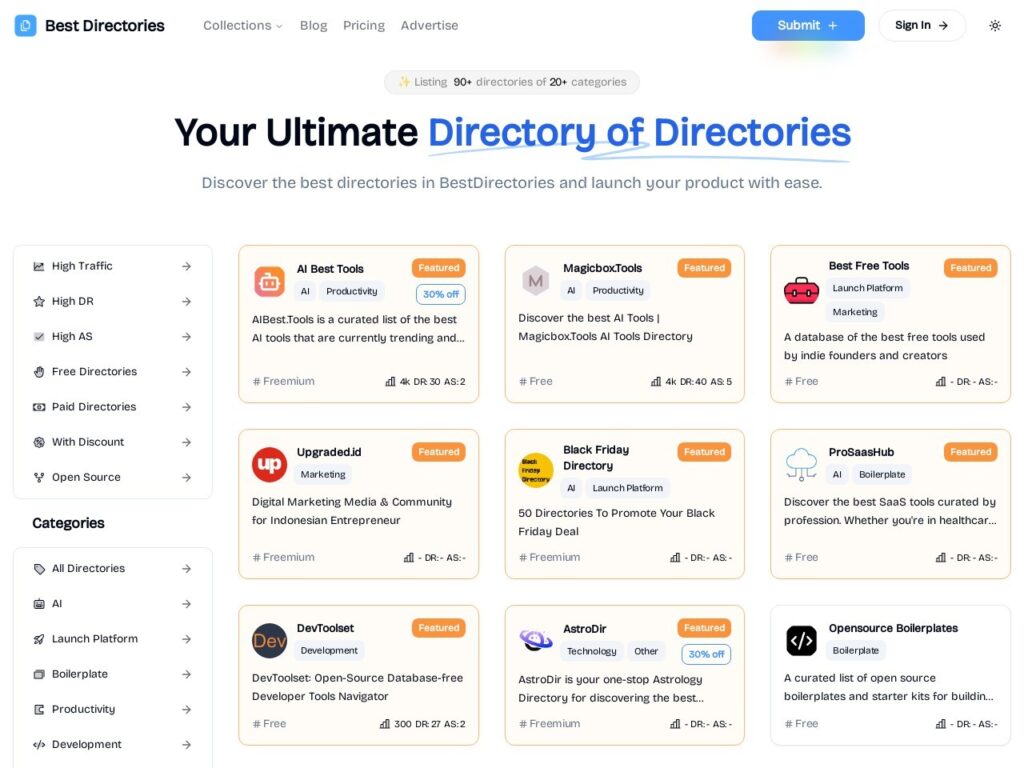The width and height of the screenshot is (1024, 768).
Task: Click the Launch Platform rocket icon
Action: click(39, 639)
